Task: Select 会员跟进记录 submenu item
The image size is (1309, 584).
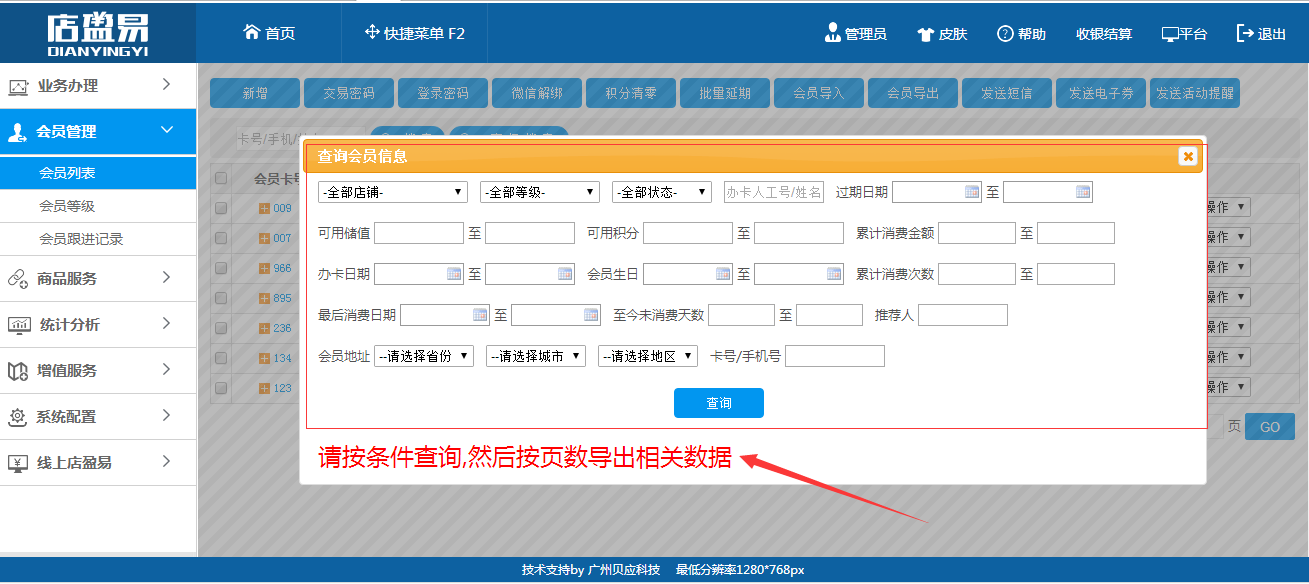Action: 98,239
